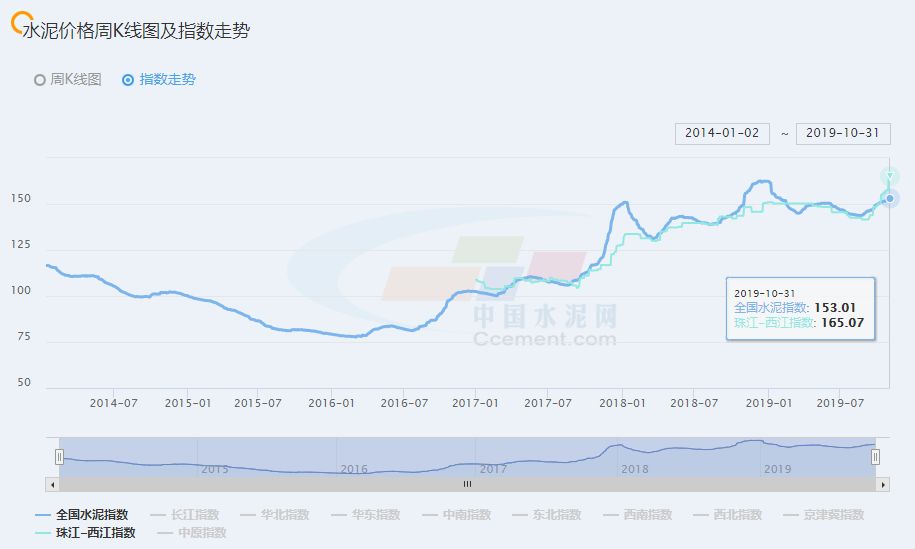The width and height of the screenshot is (915, 549).
Task: Click the horizontal scrollbar center grip
Action: [x=466, y=484]
